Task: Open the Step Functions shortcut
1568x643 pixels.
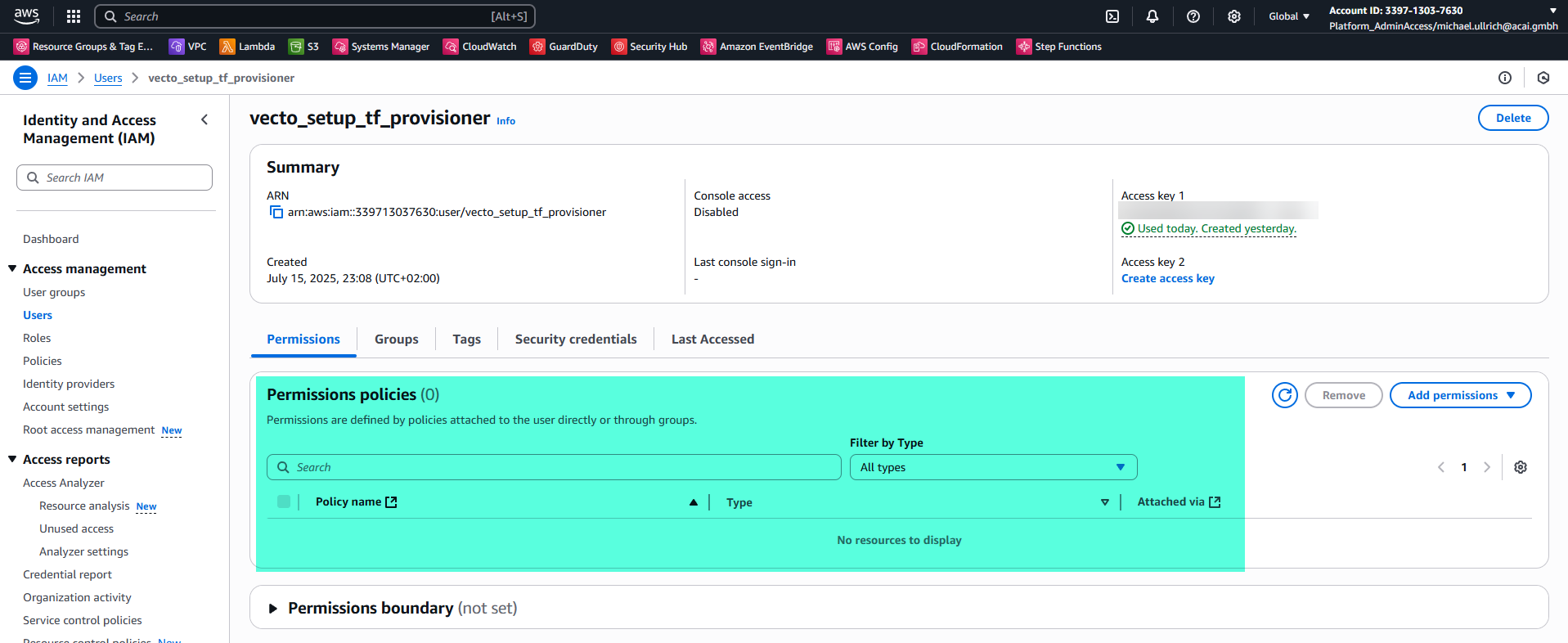Action: click(x=1059, y=47)
